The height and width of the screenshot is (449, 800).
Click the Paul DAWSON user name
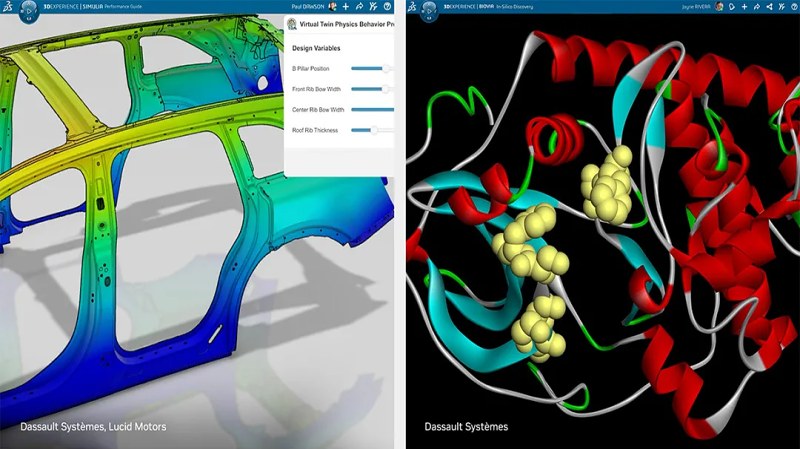pyautogui.click(x=308, y=7)
